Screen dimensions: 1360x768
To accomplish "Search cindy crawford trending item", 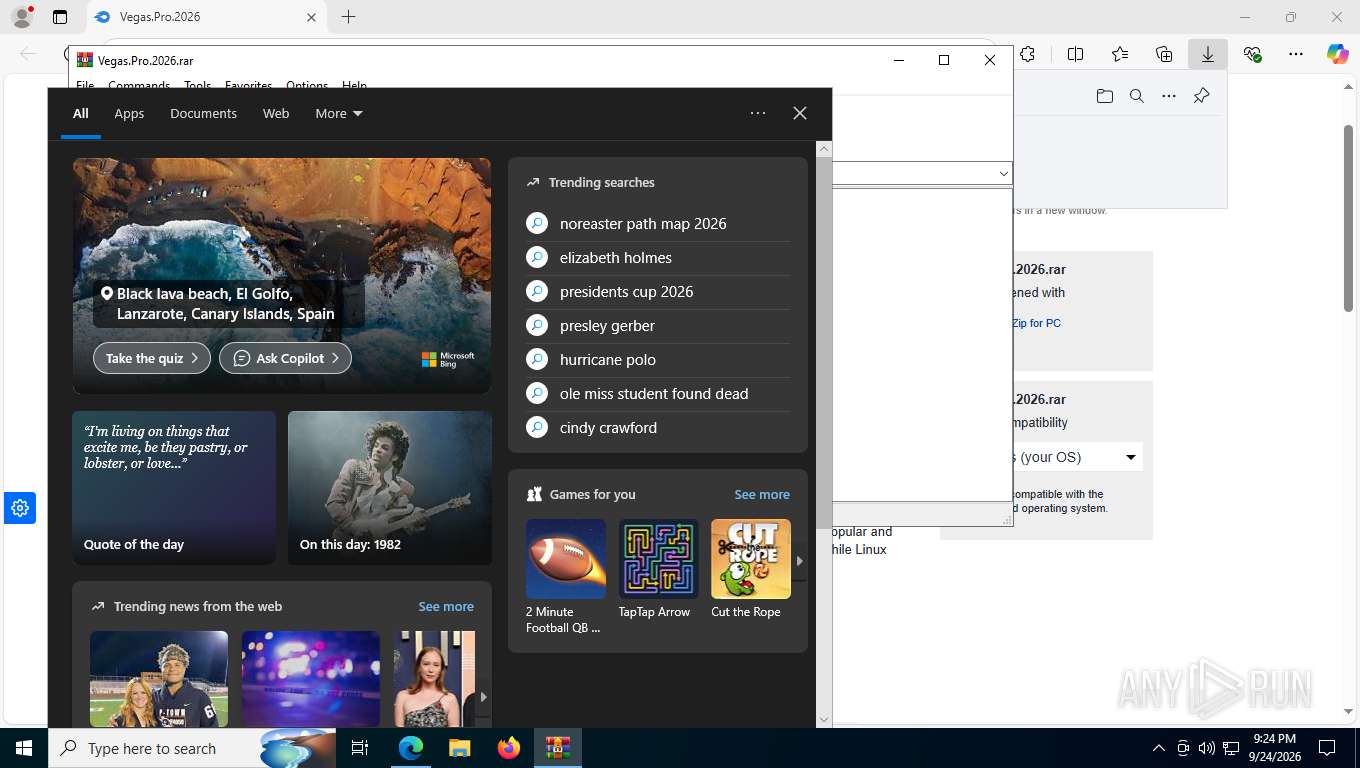I will [658, 428].
